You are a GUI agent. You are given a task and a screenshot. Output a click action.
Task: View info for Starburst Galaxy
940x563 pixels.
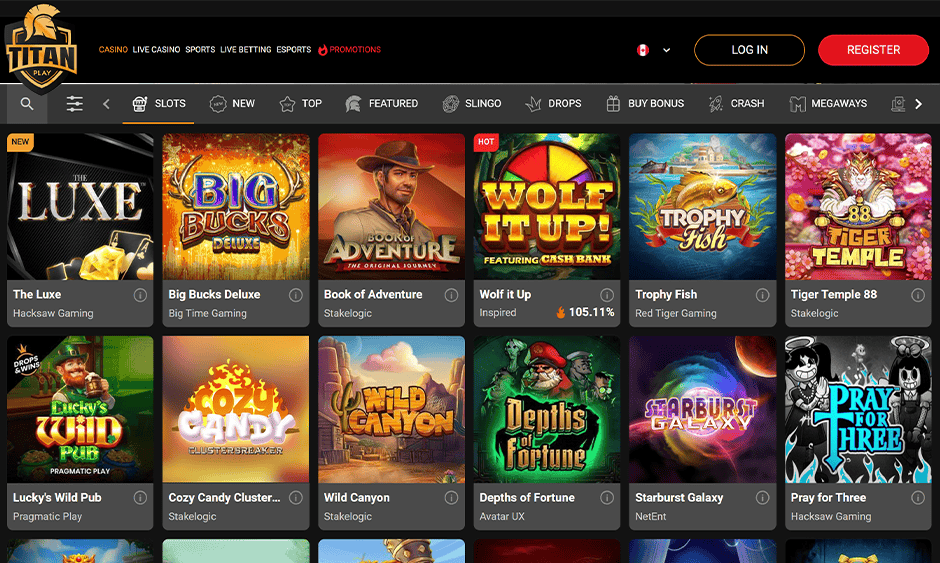pos(762,498)
